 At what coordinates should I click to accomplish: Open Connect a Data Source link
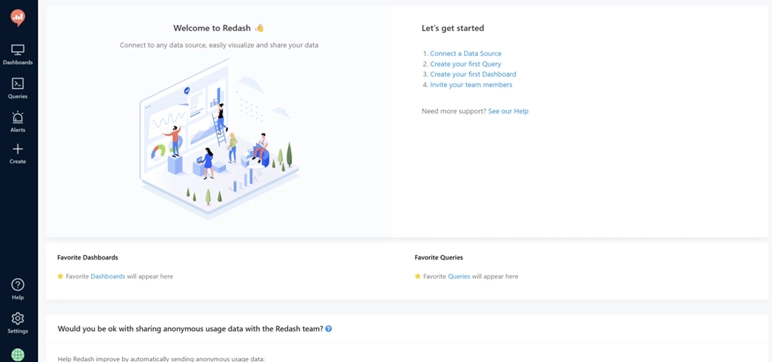point(466,54)
